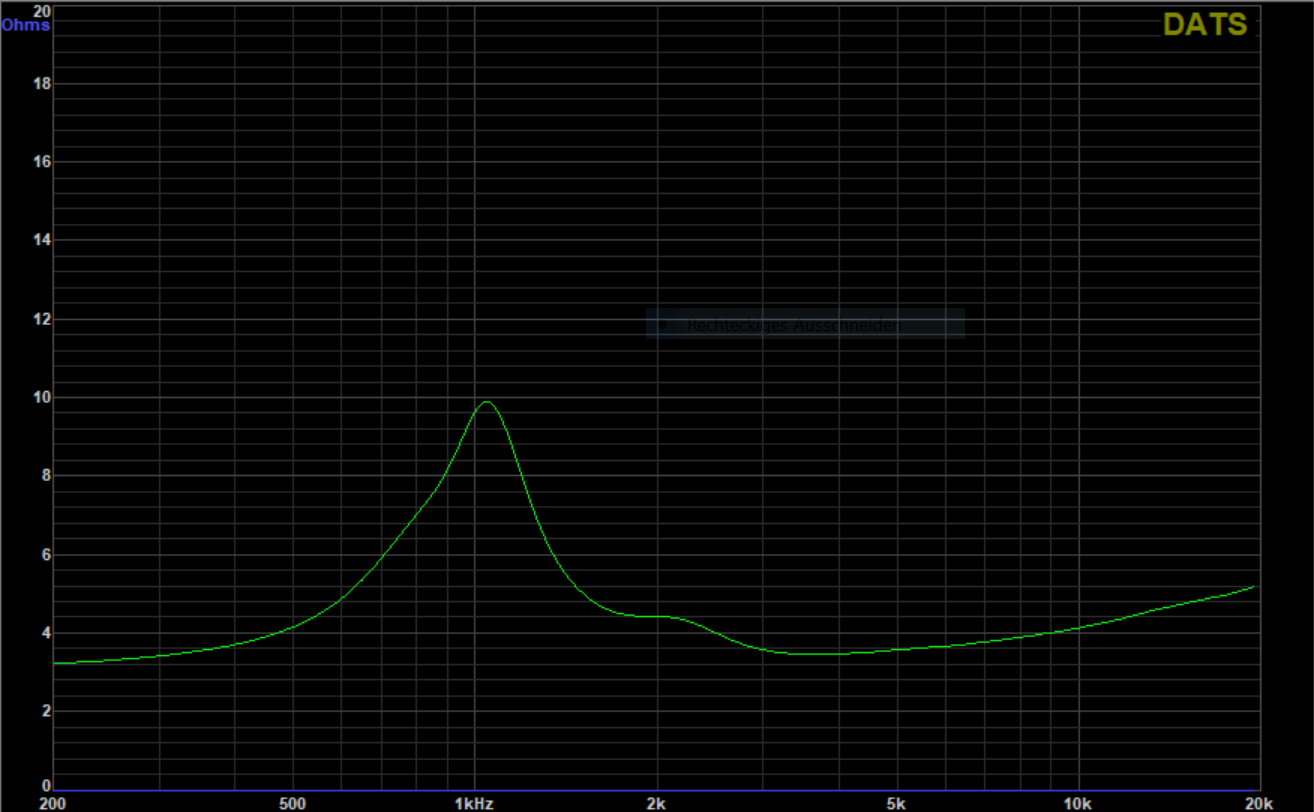Click the green curve's right end at 20k
Screen dimensions: 1314x812
pyautogui.click(x=1254, y=587)
